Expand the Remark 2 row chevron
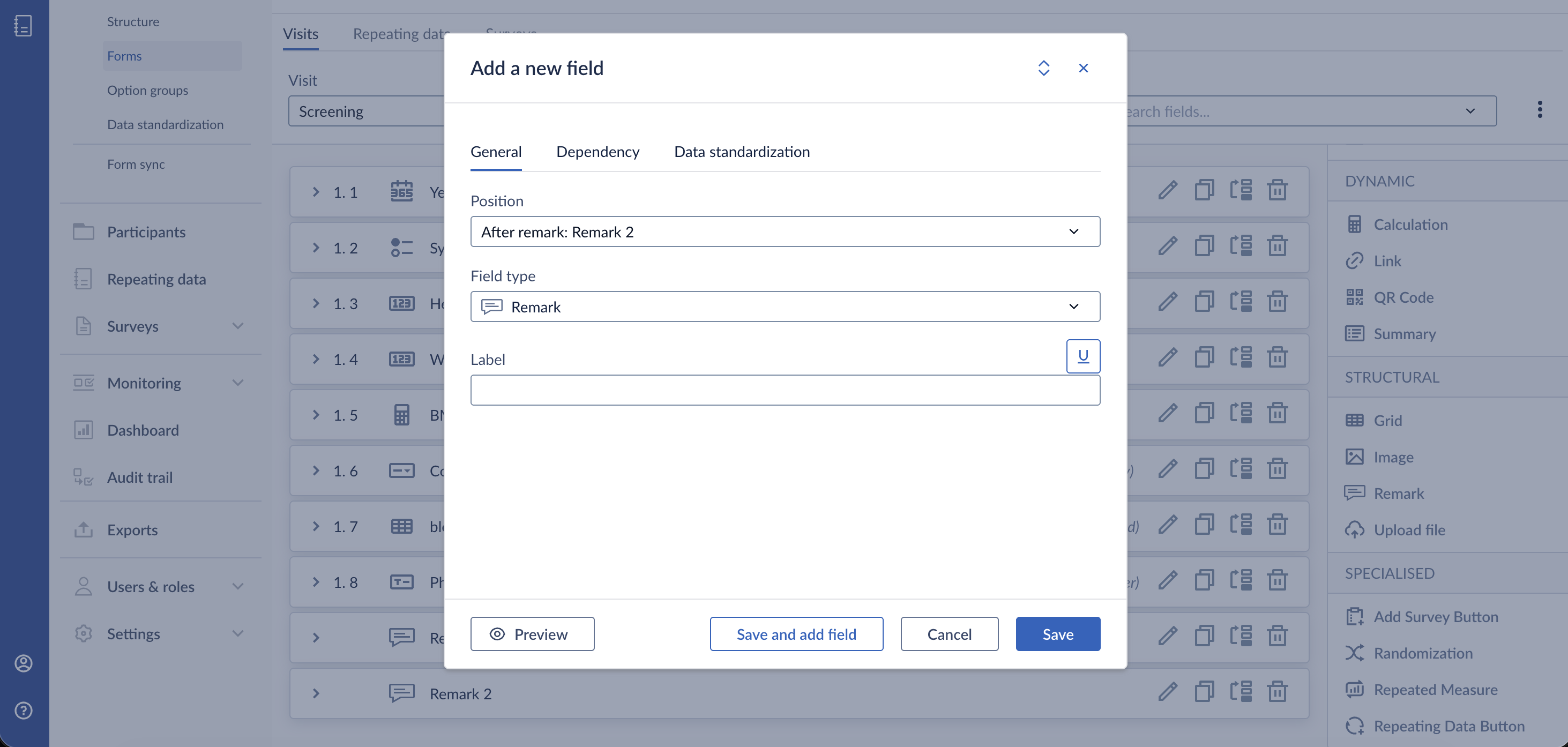The width and height of the screenshot is (1568, 747). click(x=315, y=693)
